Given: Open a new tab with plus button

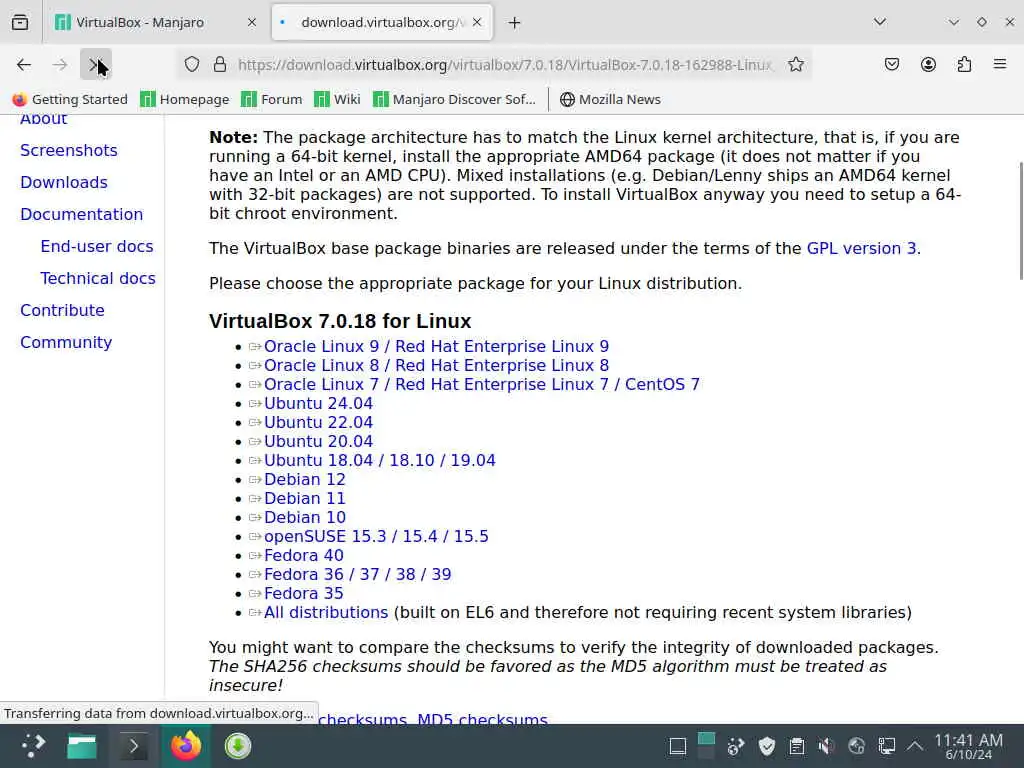Looking at the screenshot, I should (515, 23).
